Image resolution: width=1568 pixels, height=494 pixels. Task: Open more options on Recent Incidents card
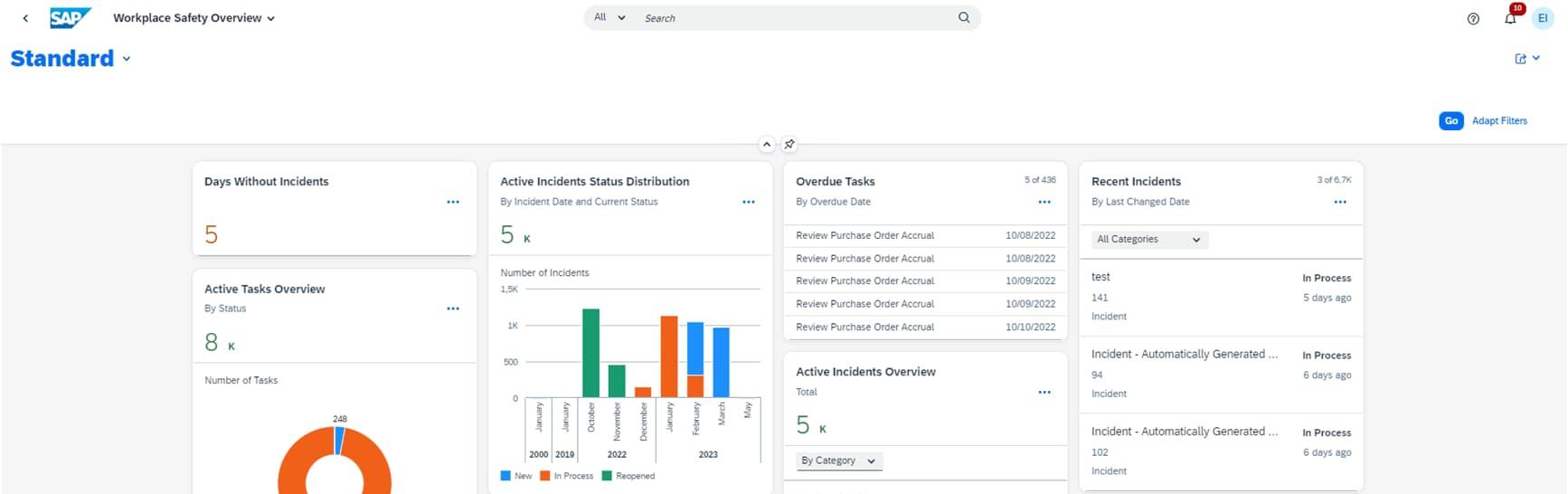click(x=1340, y=202)
